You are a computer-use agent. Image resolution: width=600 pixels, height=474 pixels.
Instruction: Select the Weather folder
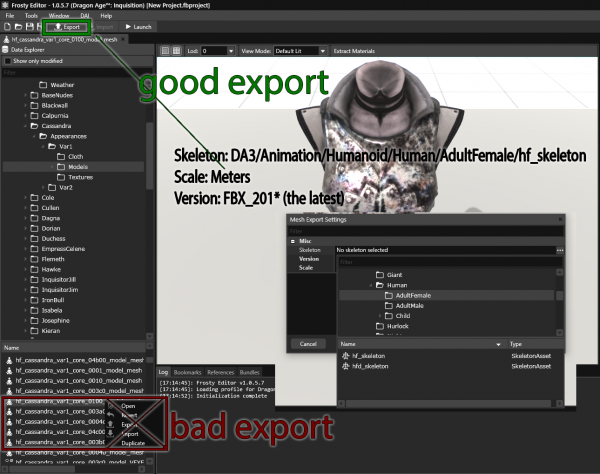pos(57,85)
